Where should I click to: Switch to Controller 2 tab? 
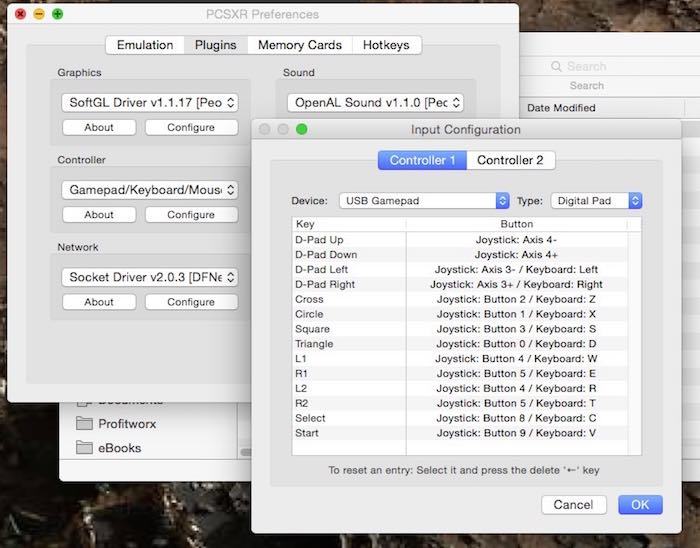pyautogui.click(x=510, y=160)
